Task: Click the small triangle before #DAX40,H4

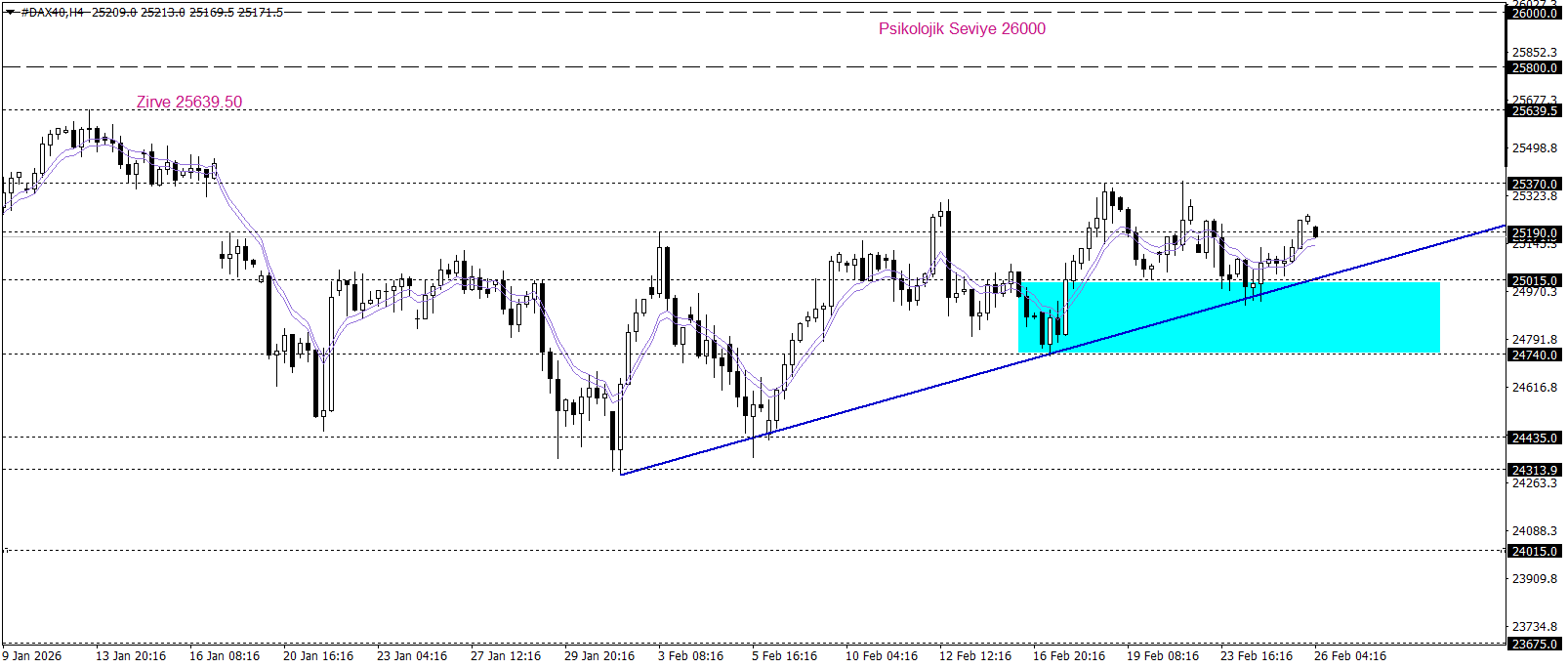Action: [x=10, y=12]
